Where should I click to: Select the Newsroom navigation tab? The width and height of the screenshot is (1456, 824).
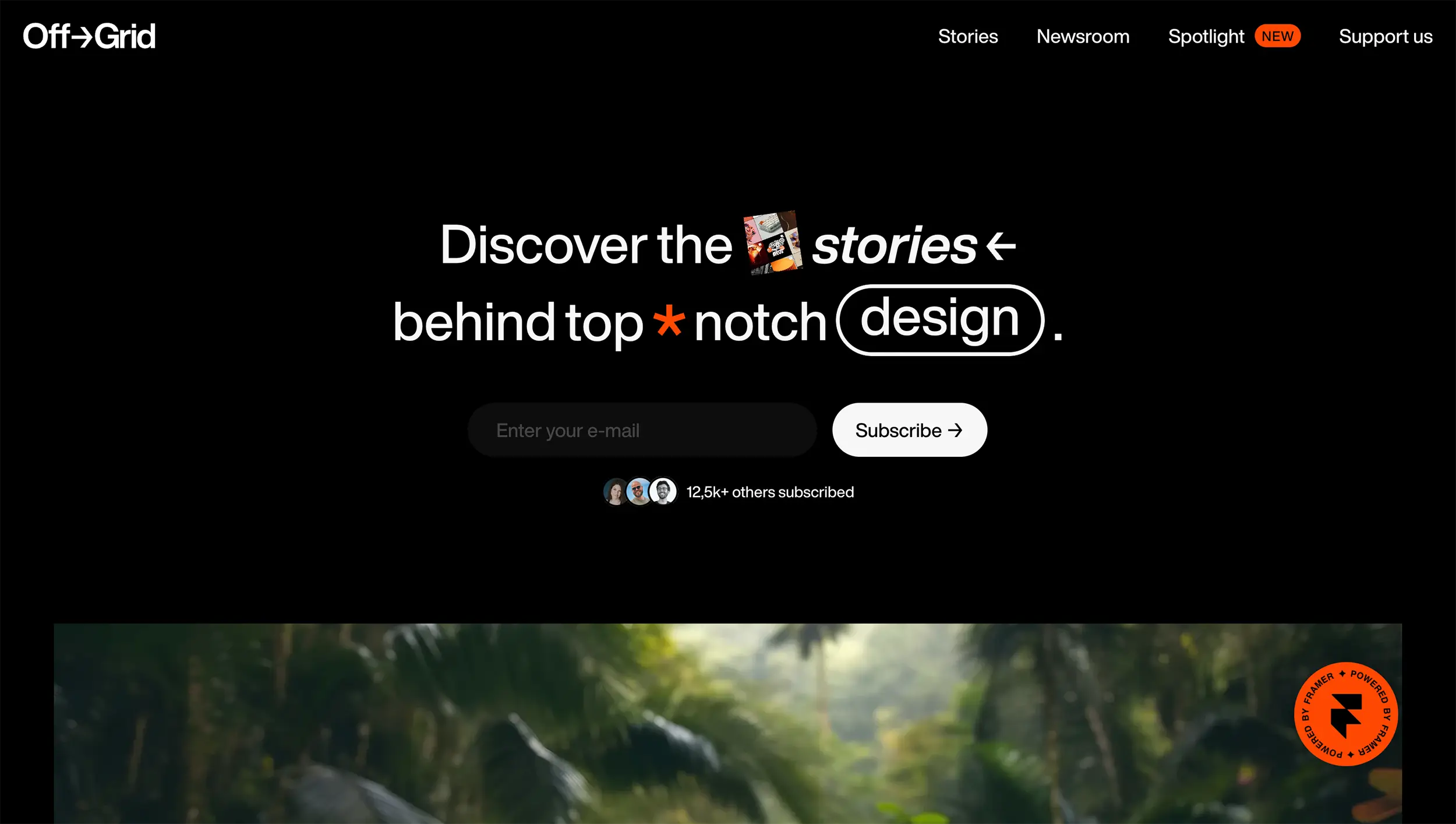[x=1083, y=36]
